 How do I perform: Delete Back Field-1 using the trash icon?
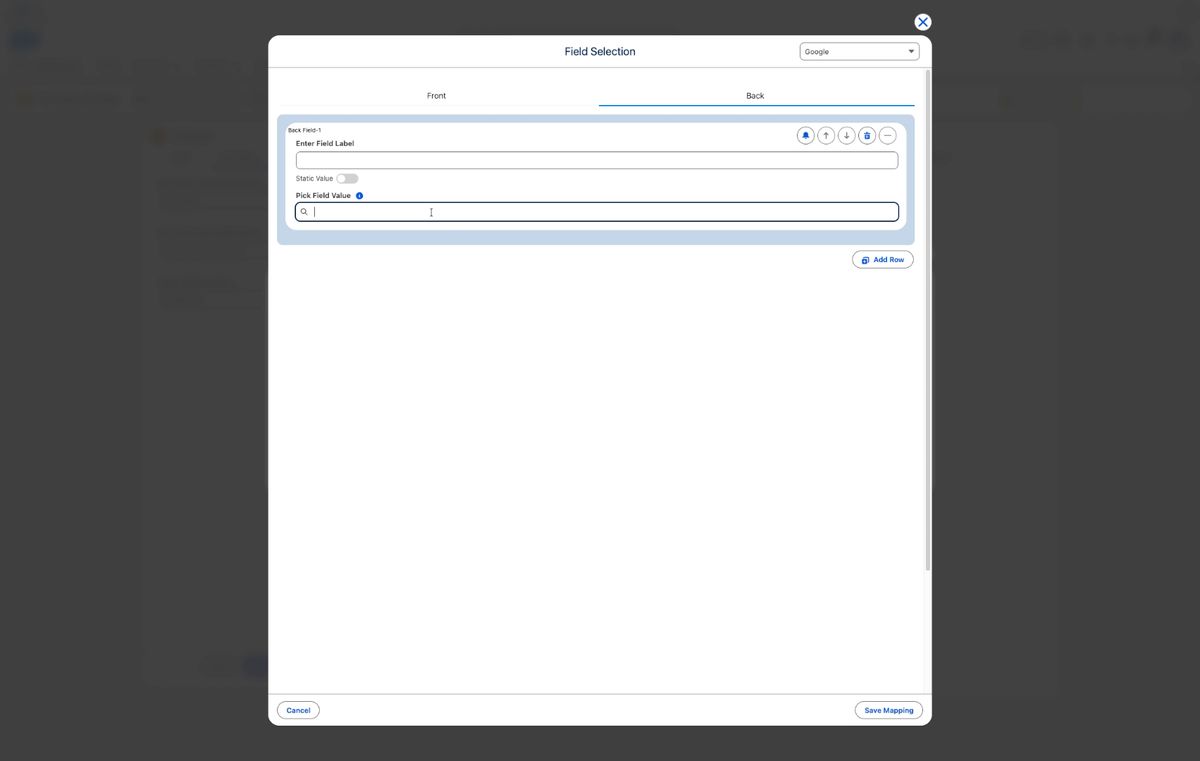[x=867, y=136]
